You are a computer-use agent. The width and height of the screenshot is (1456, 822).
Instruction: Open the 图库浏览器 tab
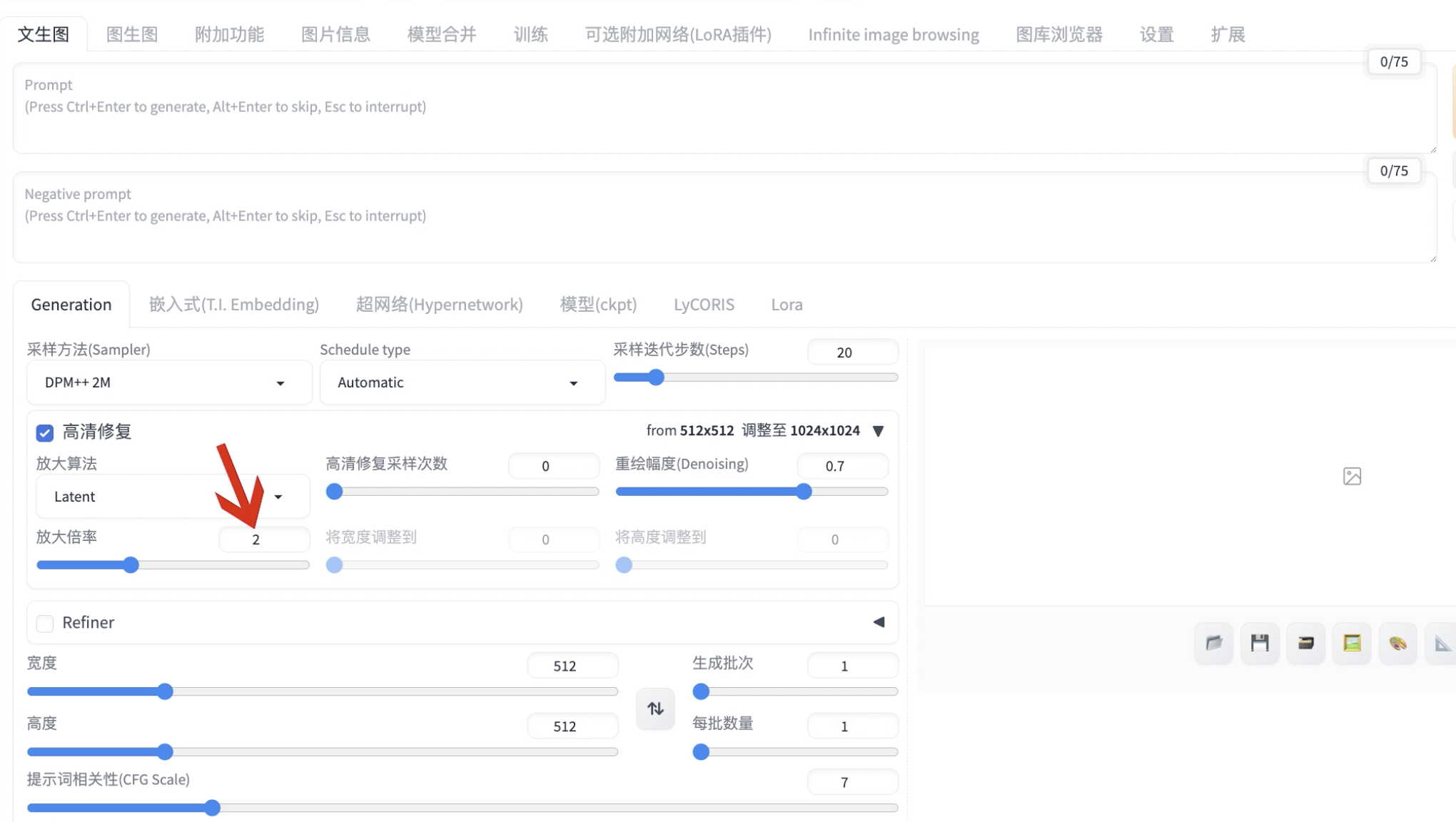pos(1059,34)
